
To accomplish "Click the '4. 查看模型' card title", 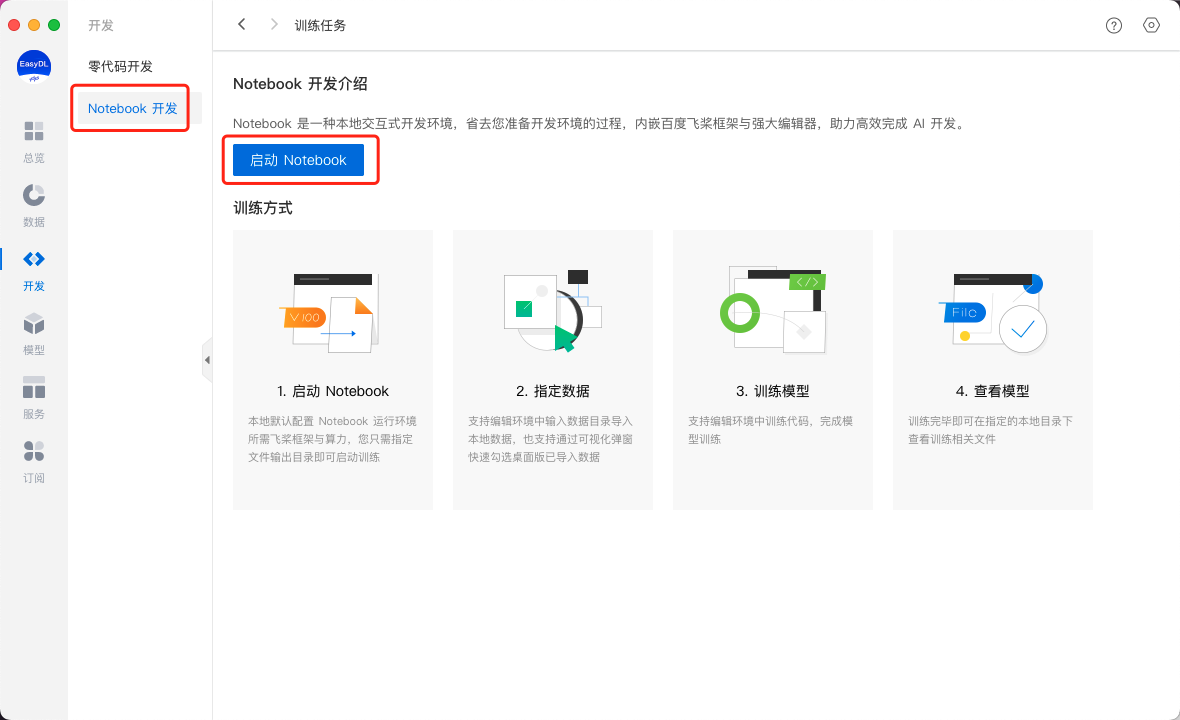I will pos(993,391).
